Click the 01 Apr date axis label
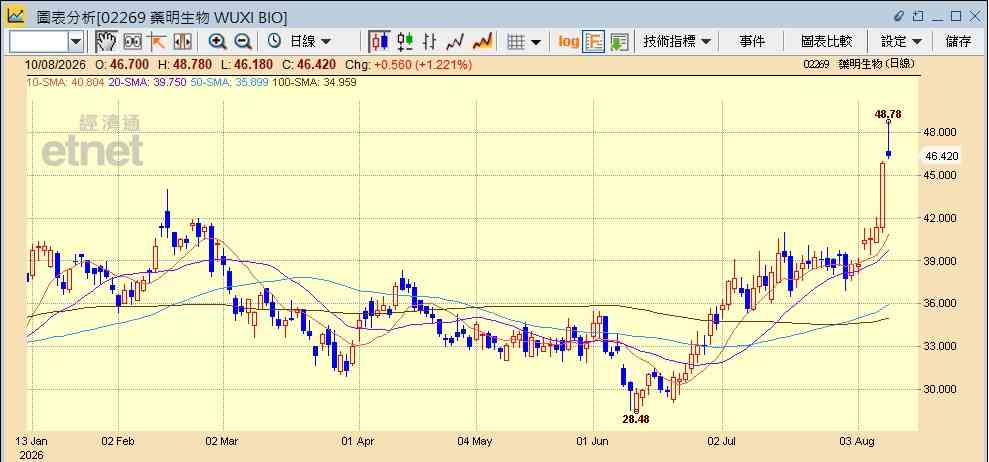 coord(358,441)
